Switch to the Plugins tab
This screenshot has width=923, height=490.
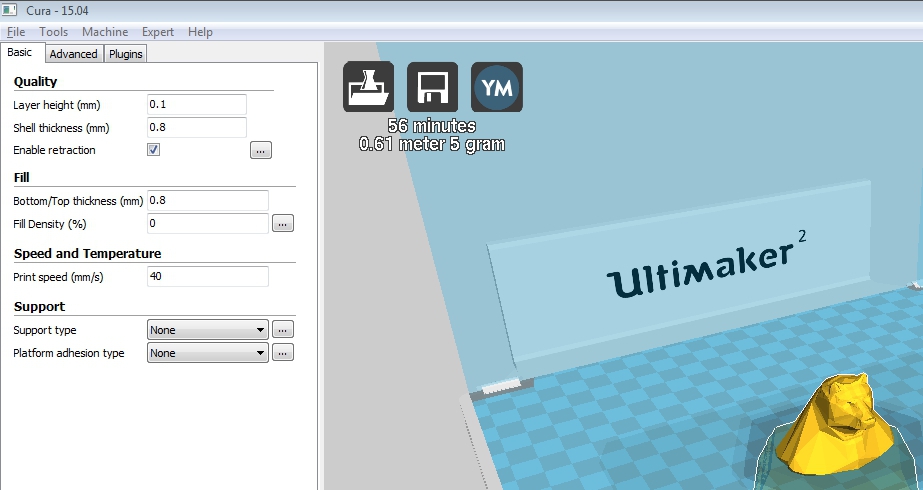click(x=126, y=54)
